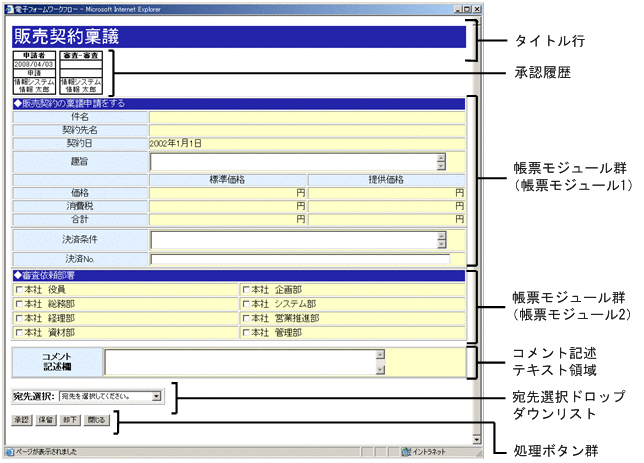Click the ◆販売契約の稟議申請をする section header
The image size is (644, 463).
click(239, 104)
